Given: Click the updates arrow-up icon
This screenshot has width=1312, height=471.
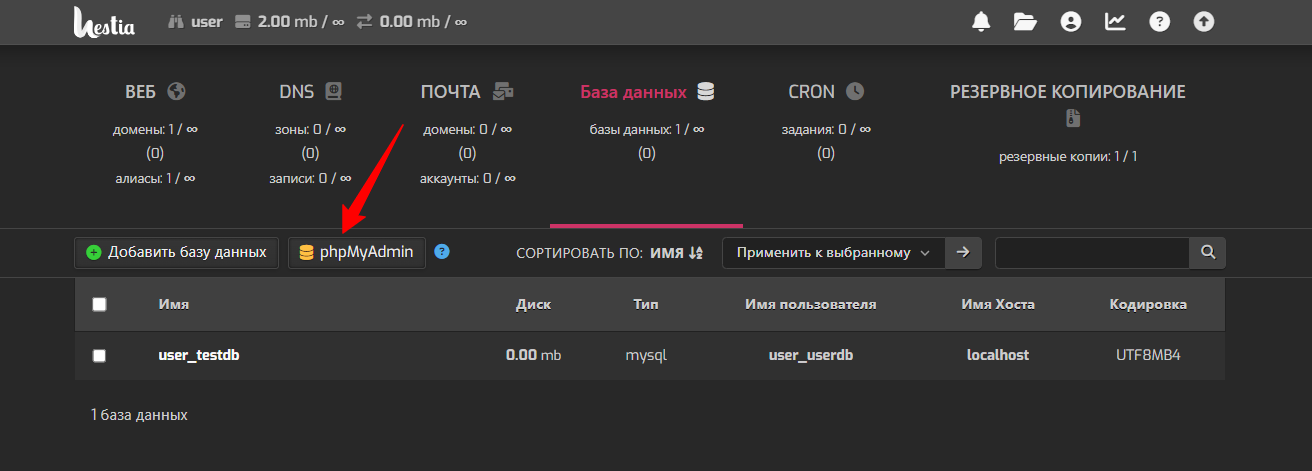Looking at the screenshot, I should click(x=1204, y=21).
